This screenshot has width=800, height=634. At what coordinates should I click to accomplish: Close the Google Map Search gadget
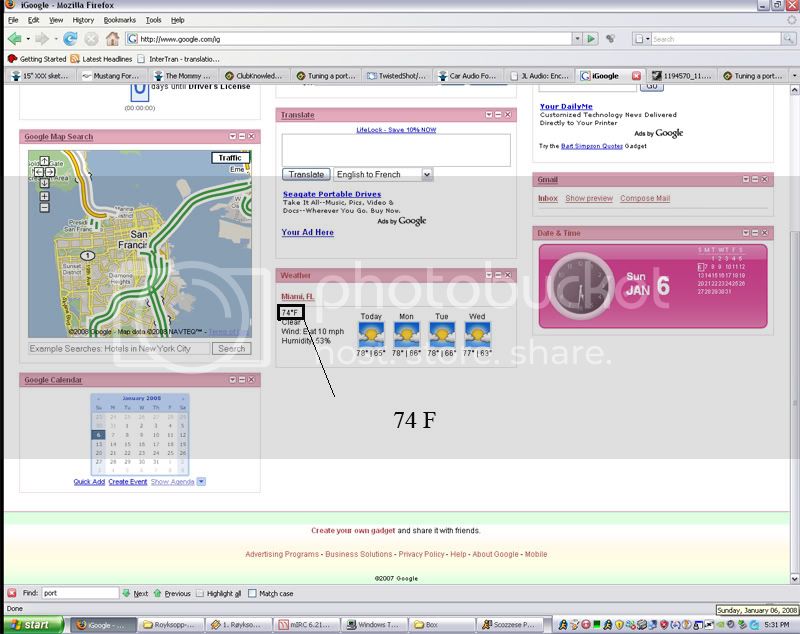coord(252,137)
